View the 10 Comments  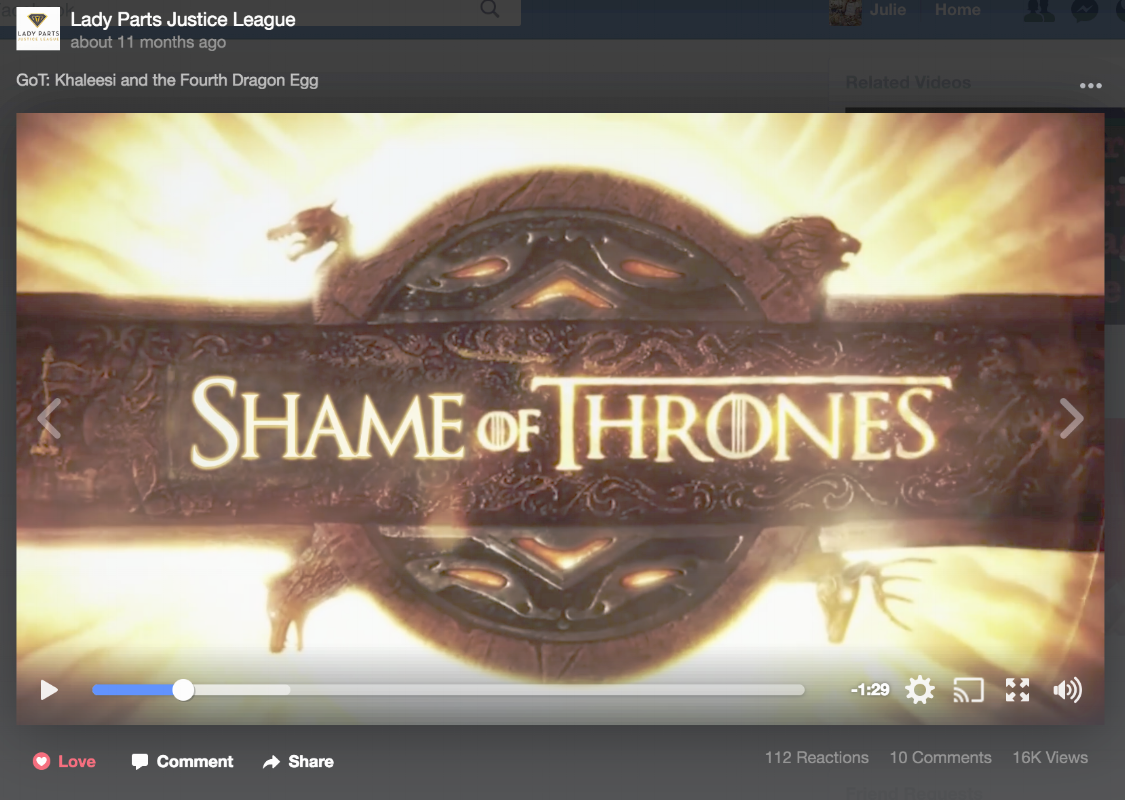click(941, 758)
